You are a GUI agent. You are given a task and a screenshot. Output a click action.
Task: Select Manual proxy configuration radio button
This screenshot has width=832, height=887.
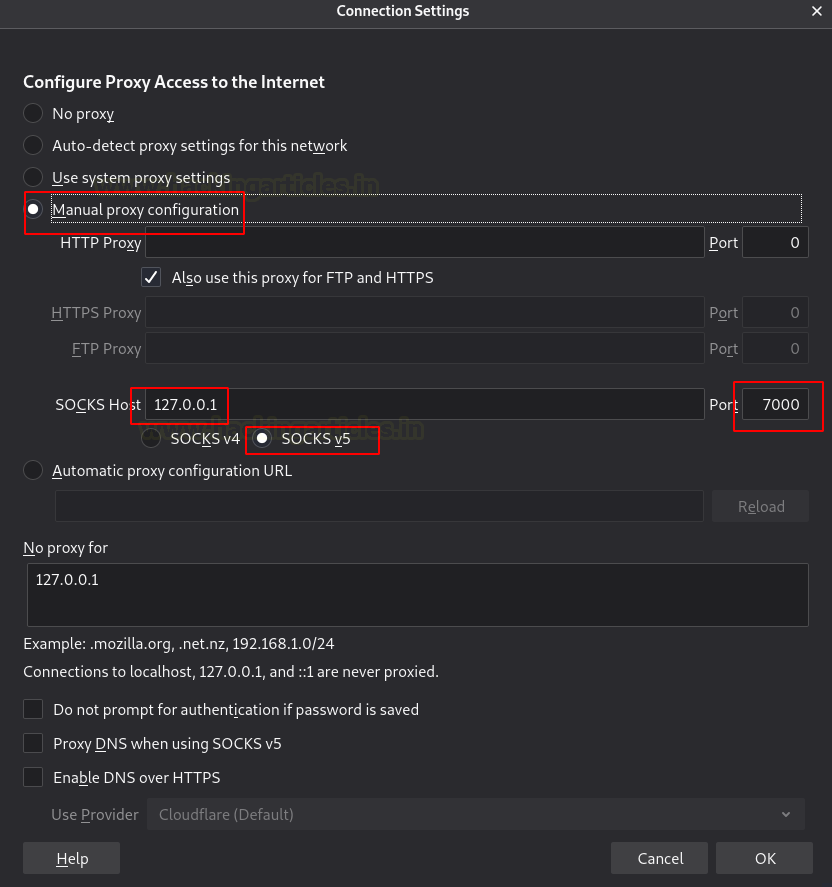point(34,210)
